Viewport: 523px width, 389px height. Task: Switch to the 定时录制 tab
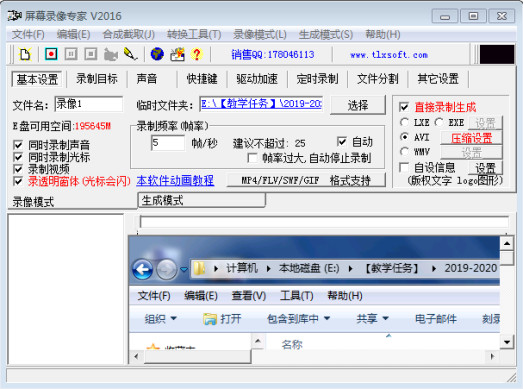tap(317, 79)
